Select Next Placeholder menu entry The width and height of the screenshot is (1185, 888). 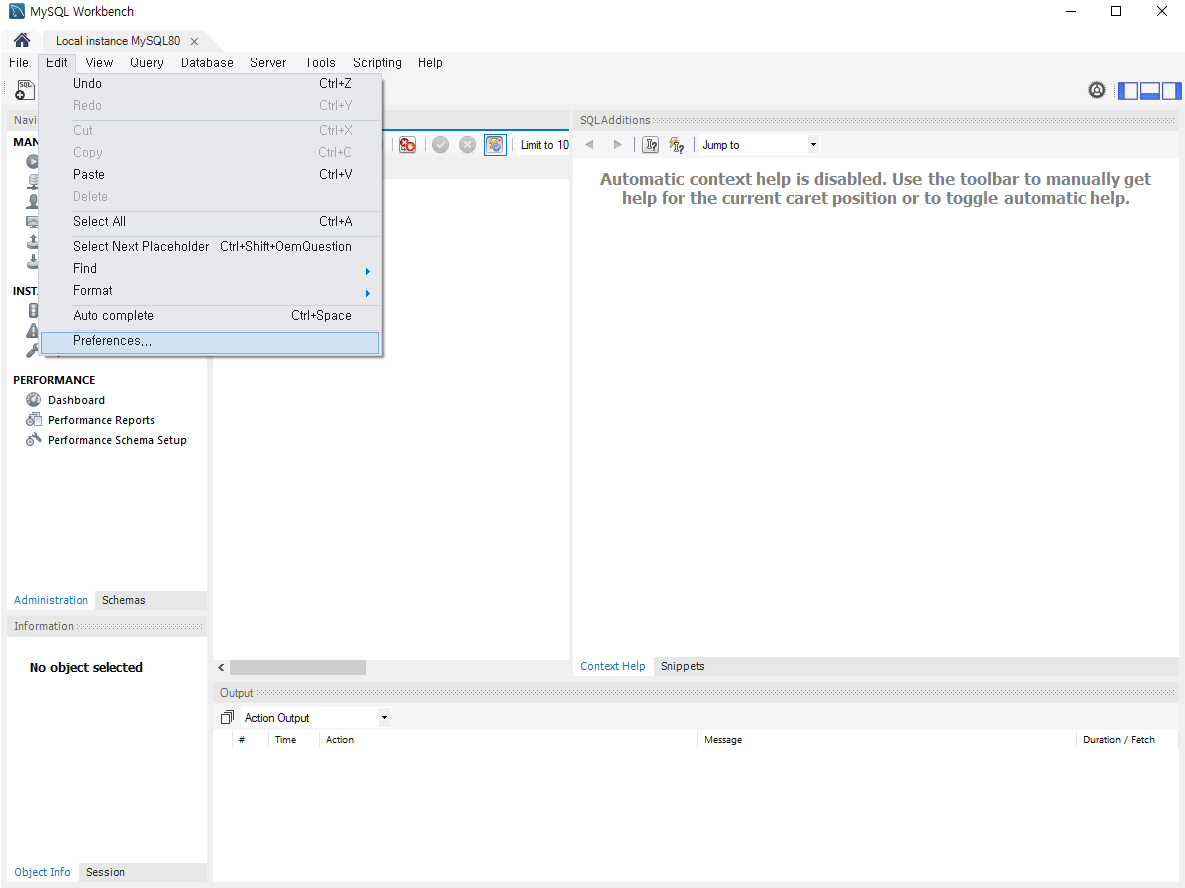(x=210, y=246)
